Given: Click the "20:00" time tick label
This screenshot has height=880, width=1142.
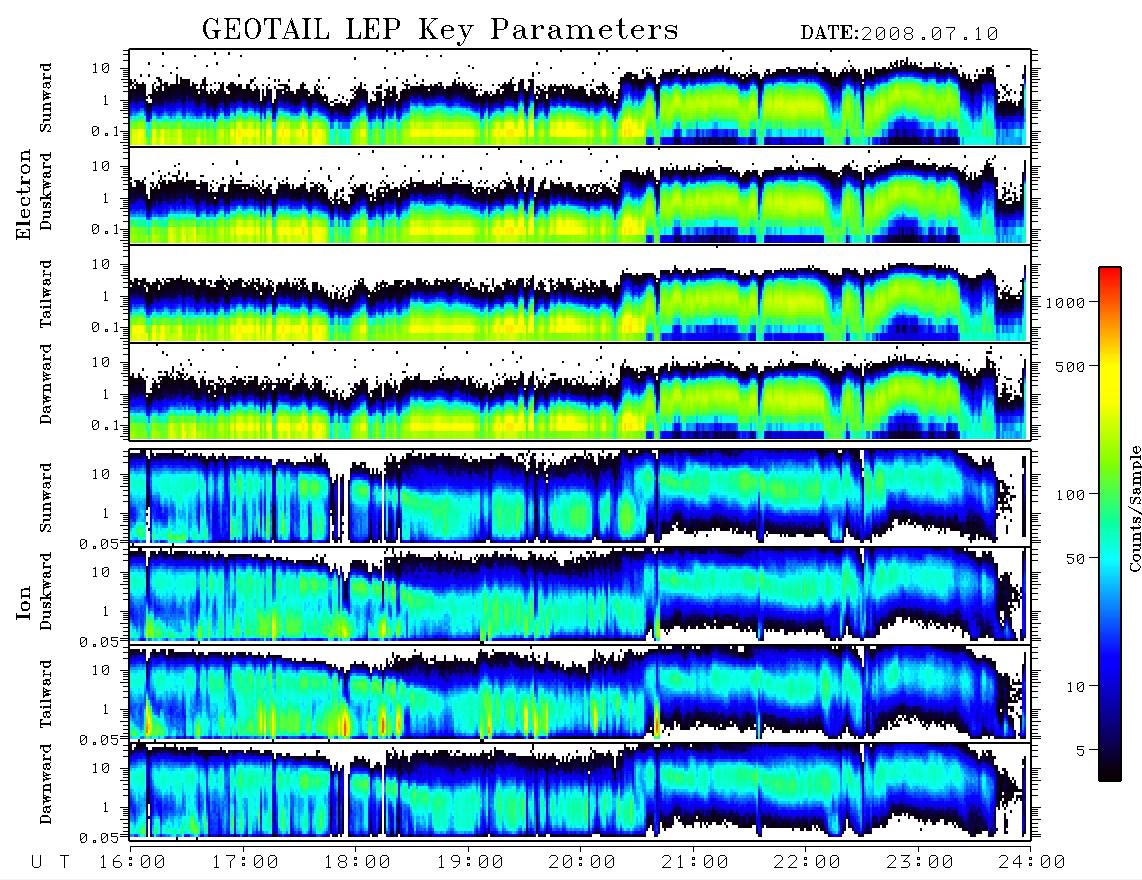Looking at the screenshot, I should (583, 862).
